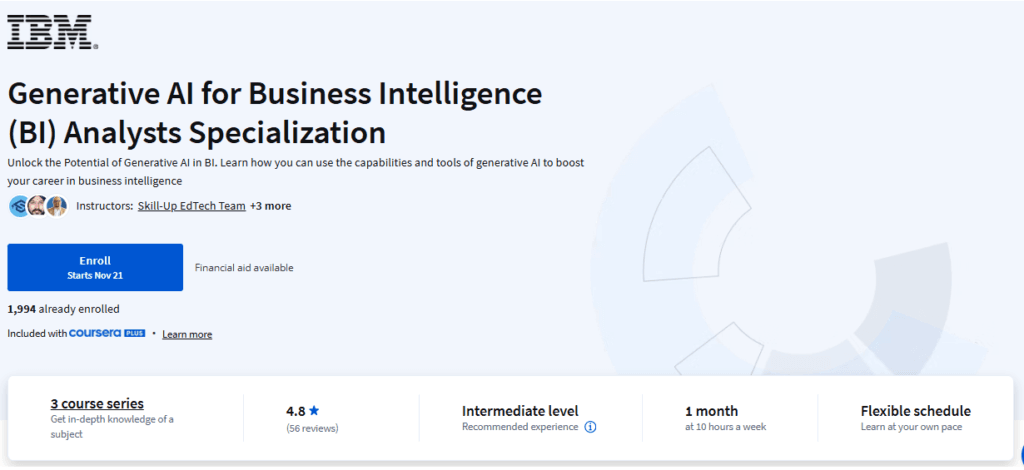Open the 3 course series link
The image size is (1024, 470).
coord(97,403)
